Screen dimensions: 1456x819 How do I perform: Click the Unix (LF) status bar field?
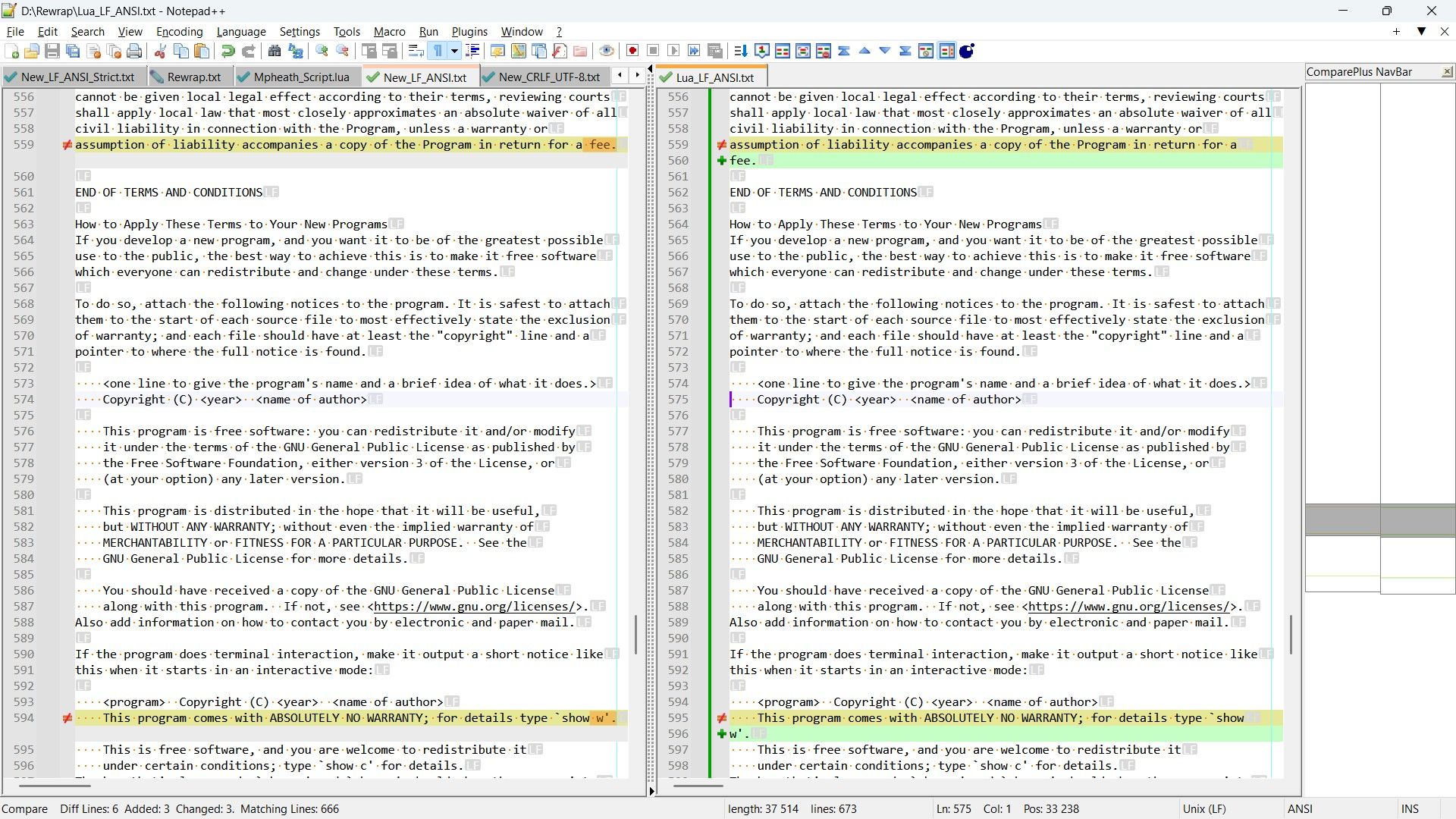[x=1204, y=808]
